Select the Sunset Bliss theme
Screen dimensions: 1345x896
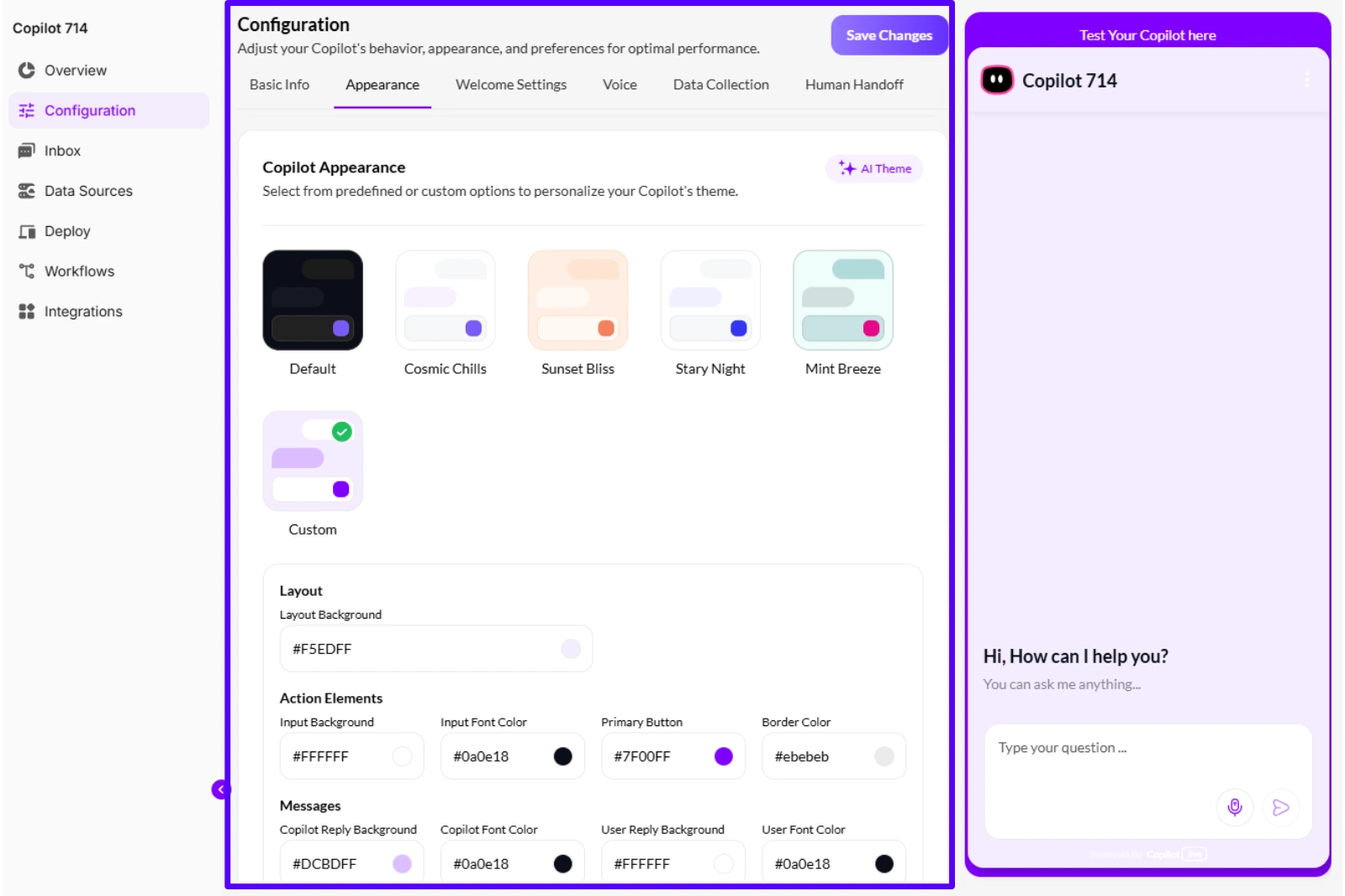click(x=578, y=300)
